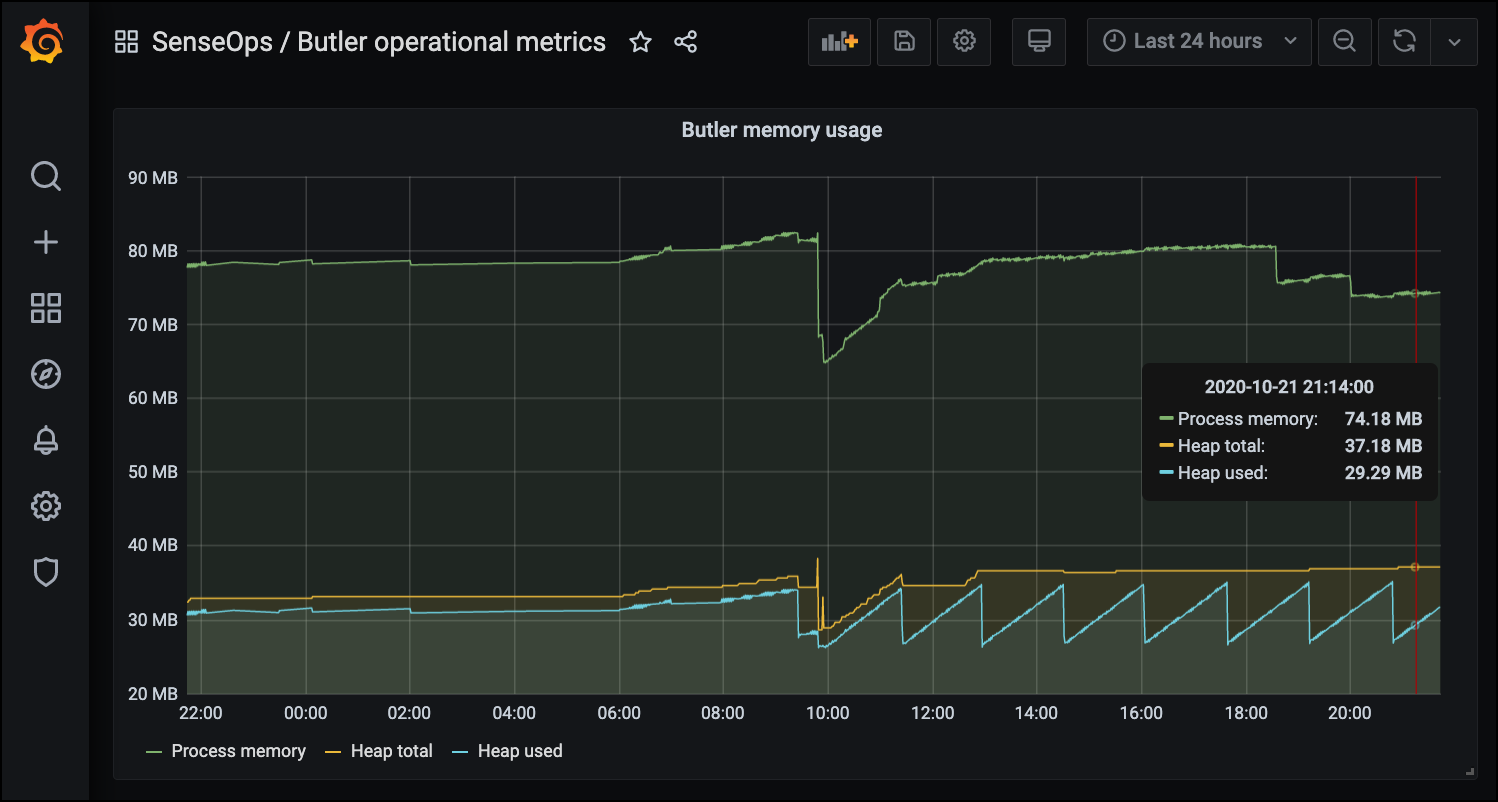Viewport: 1498px width, 802px height.
Task: Share the dashboard via share icon
Action: 685,42
